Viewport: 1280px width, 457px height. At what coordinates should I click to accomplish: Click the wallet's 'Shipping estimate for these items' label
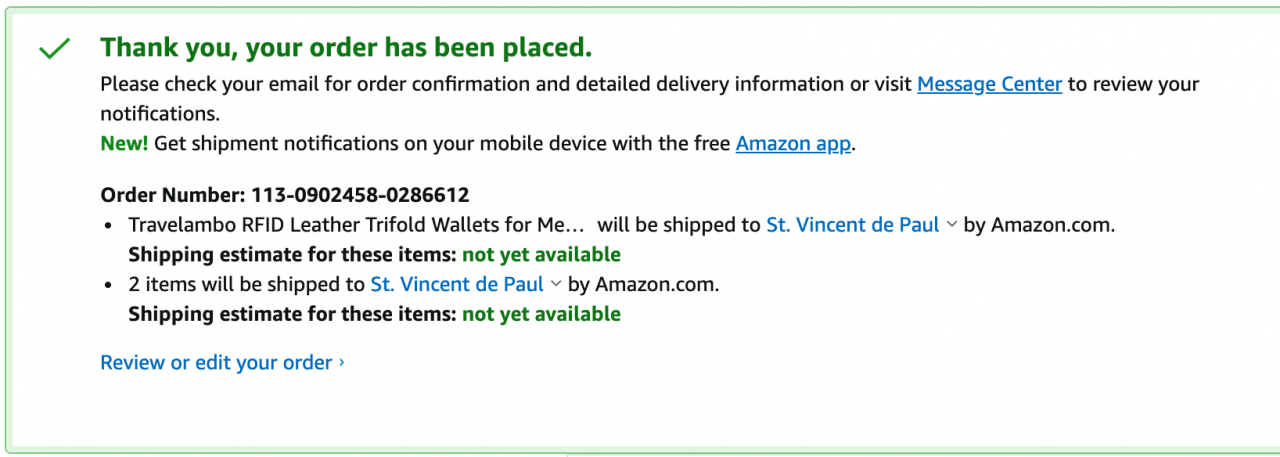(292, 254)
